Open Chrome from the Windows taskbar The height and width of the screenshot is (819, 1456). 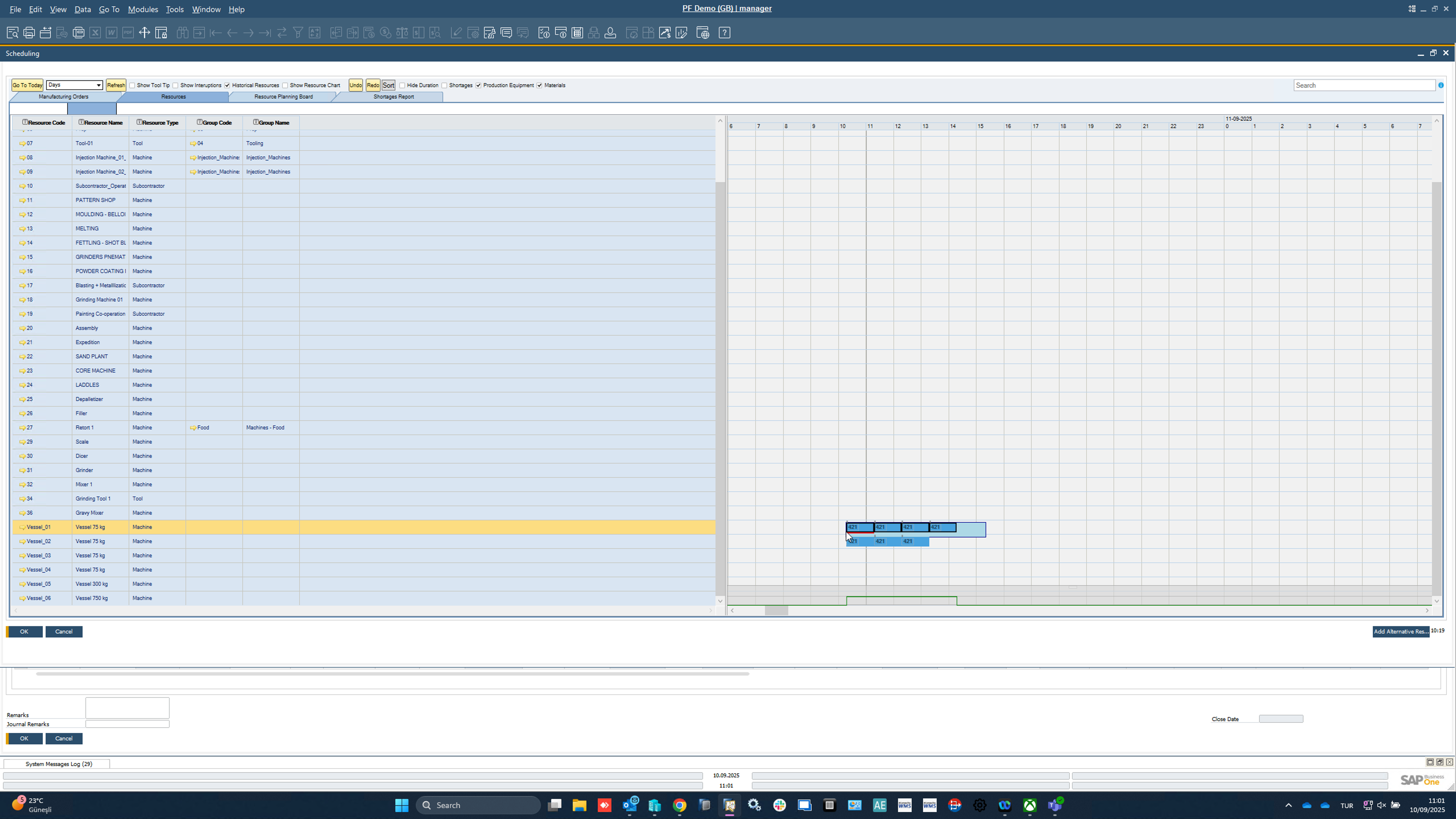[679, 805]
